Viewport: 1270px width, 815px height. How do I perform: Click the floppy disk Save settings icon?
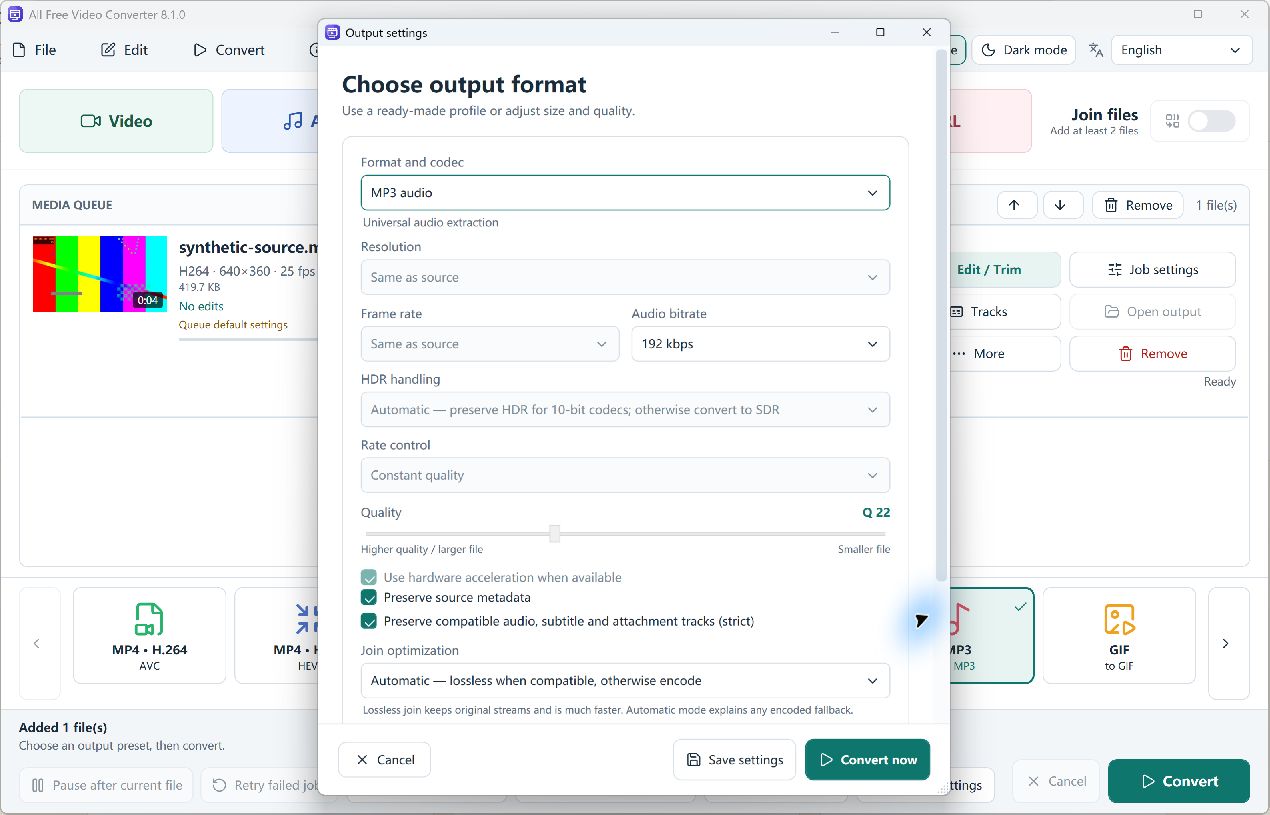pyautogui.click(x=694, y=760)
